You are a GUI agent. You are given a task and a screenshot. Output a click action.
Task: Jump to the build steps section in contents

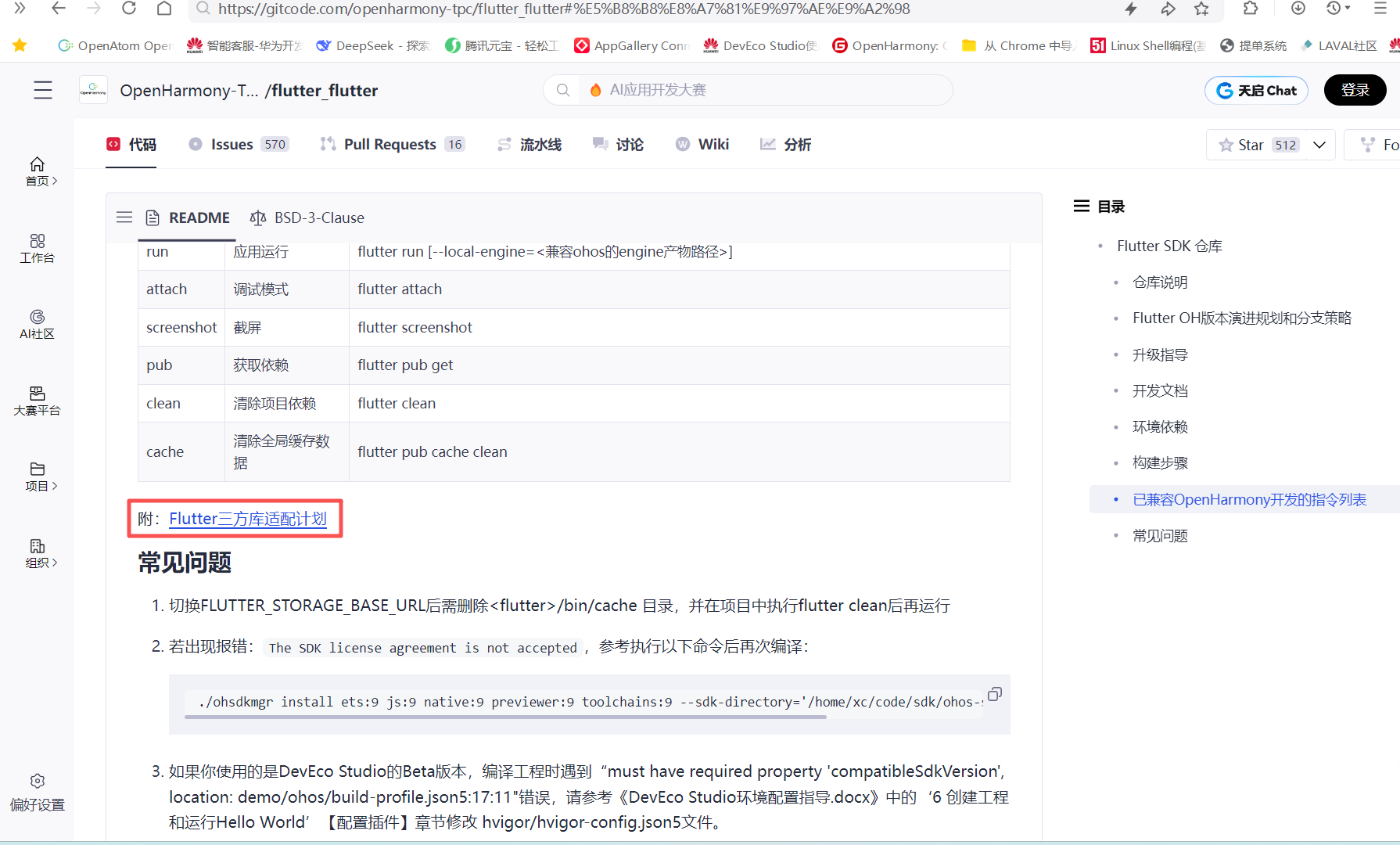[x=1160, y=463]
